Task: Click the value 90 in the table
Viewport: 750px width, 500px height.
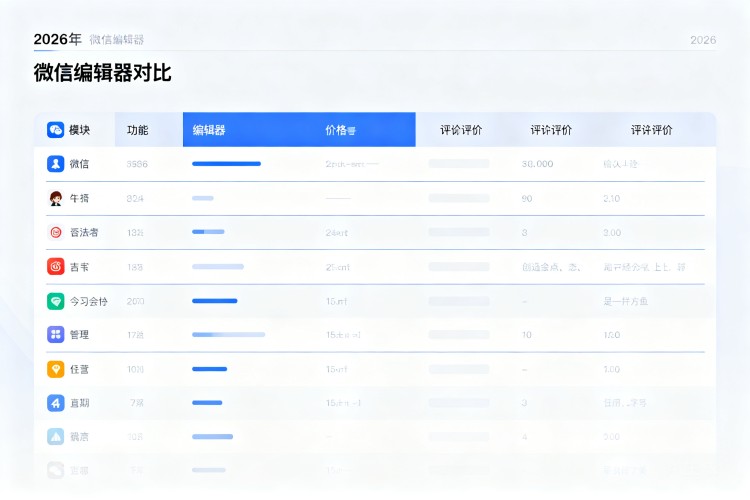Action: tap(527, 199)
